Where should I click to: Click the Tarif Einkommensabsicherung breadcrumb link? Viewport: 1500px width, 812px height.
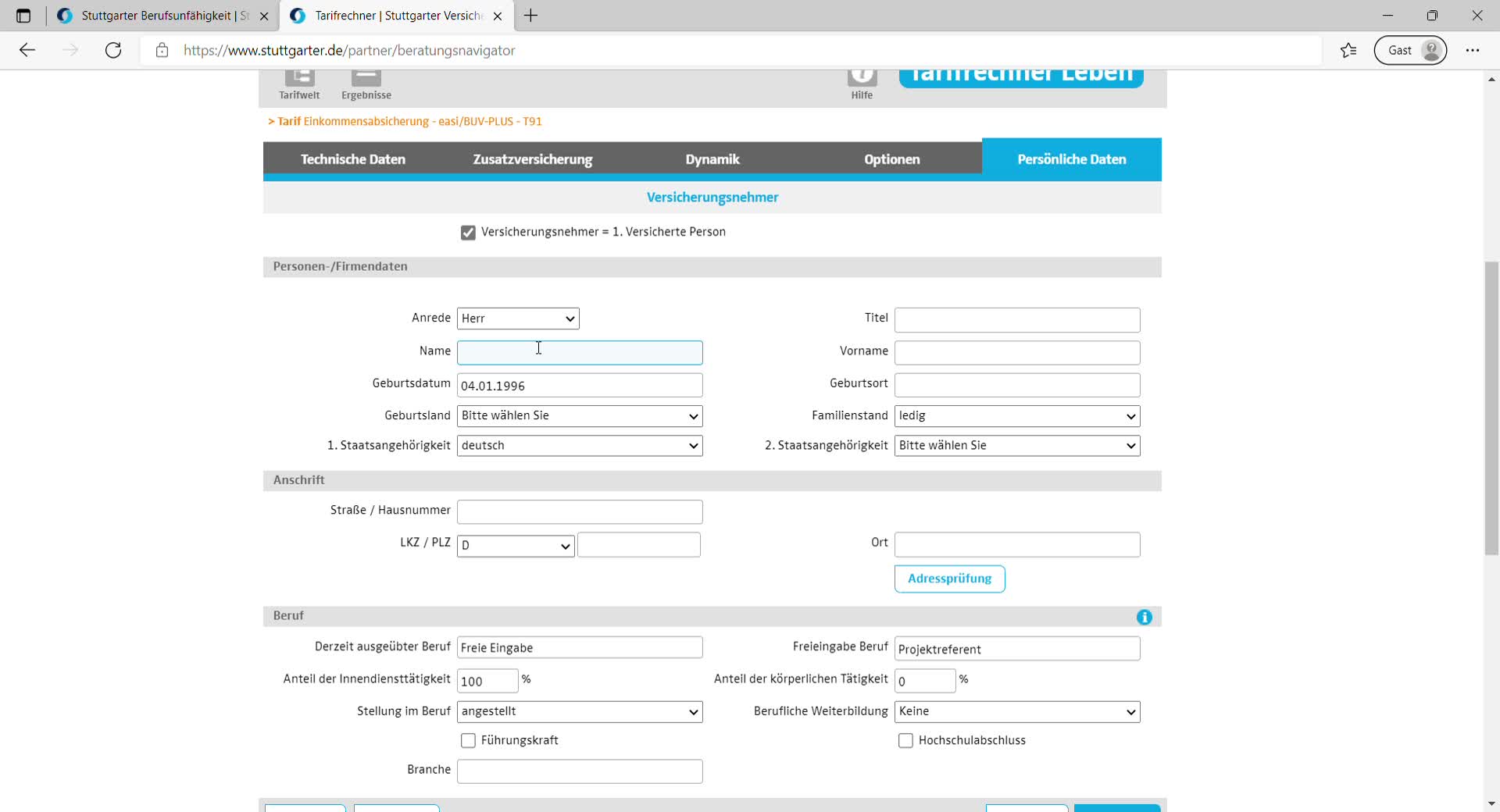click(x=405, y=122)
